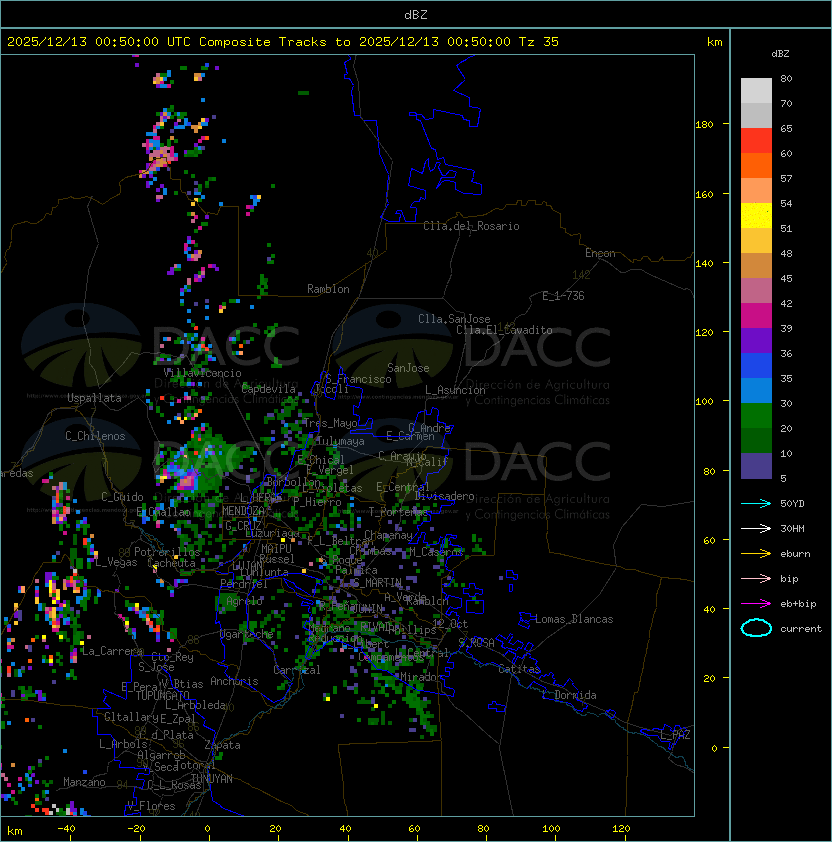The width and height of the screenshot is (832, 842).
Task: Click the magenta eb+bip arrow in legend
Action: [x=756, y=604]
